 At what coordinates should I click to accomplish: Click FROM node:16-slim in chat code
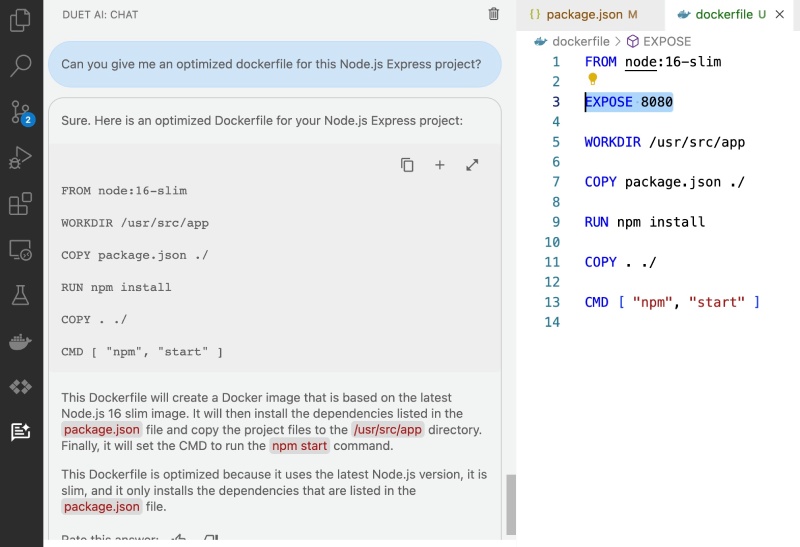tap(124, 191)
